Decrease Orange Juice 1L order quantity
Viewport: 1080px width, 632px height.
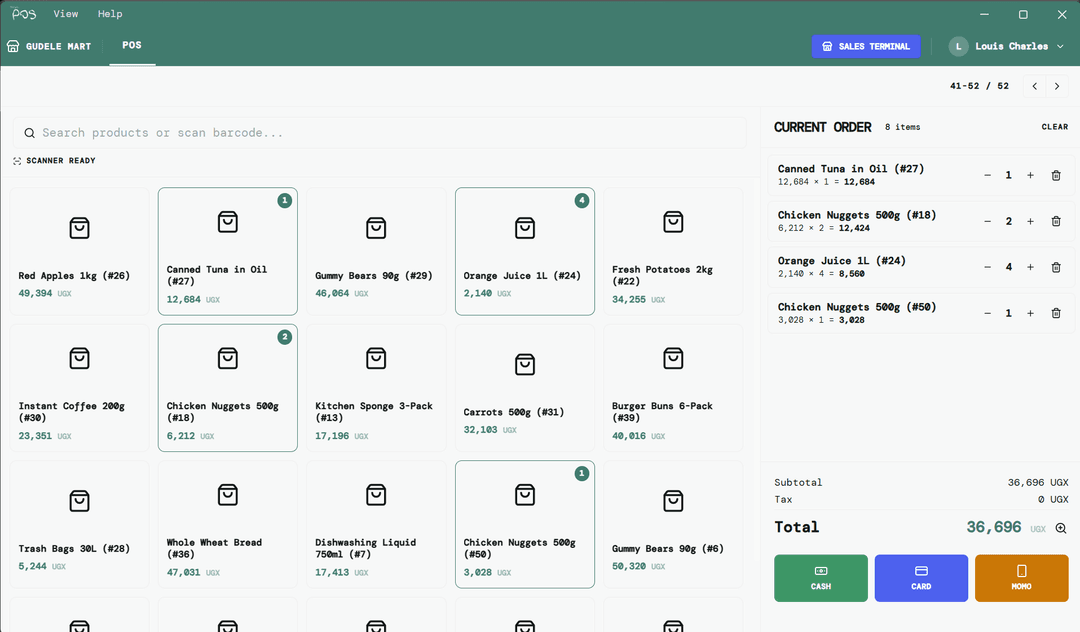[988, 267]
